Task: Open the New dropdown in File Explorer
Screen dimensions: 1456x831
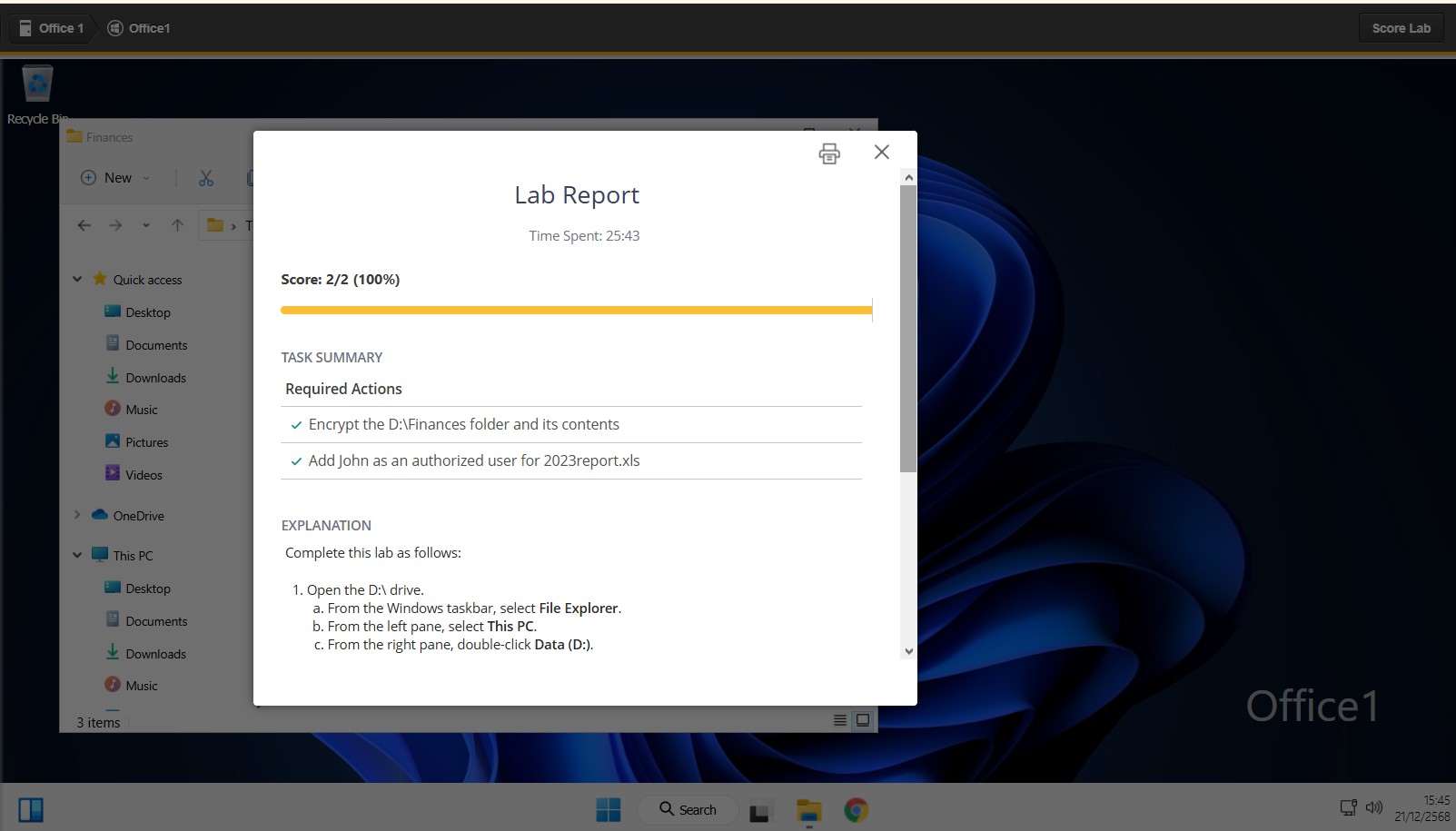Action: [115, 178]
